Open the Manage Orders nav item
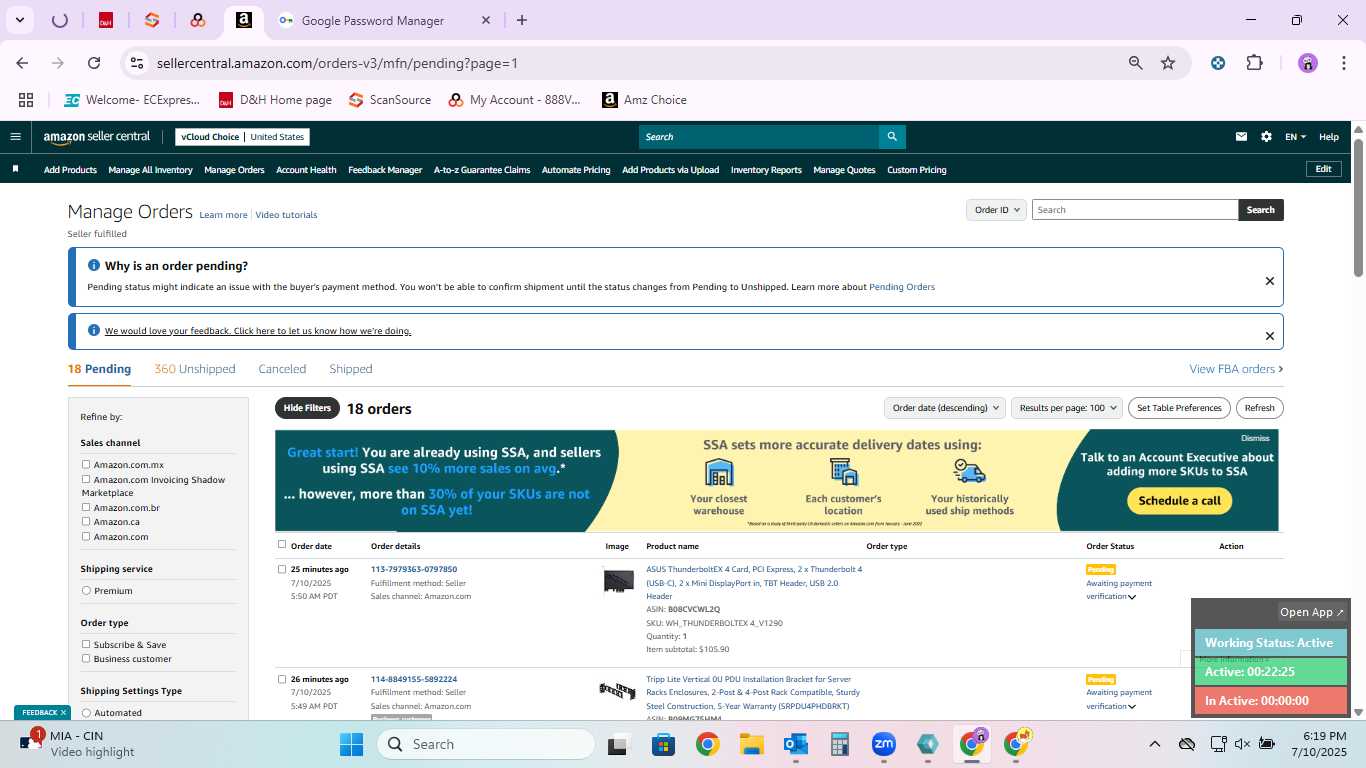 (234, 170)
